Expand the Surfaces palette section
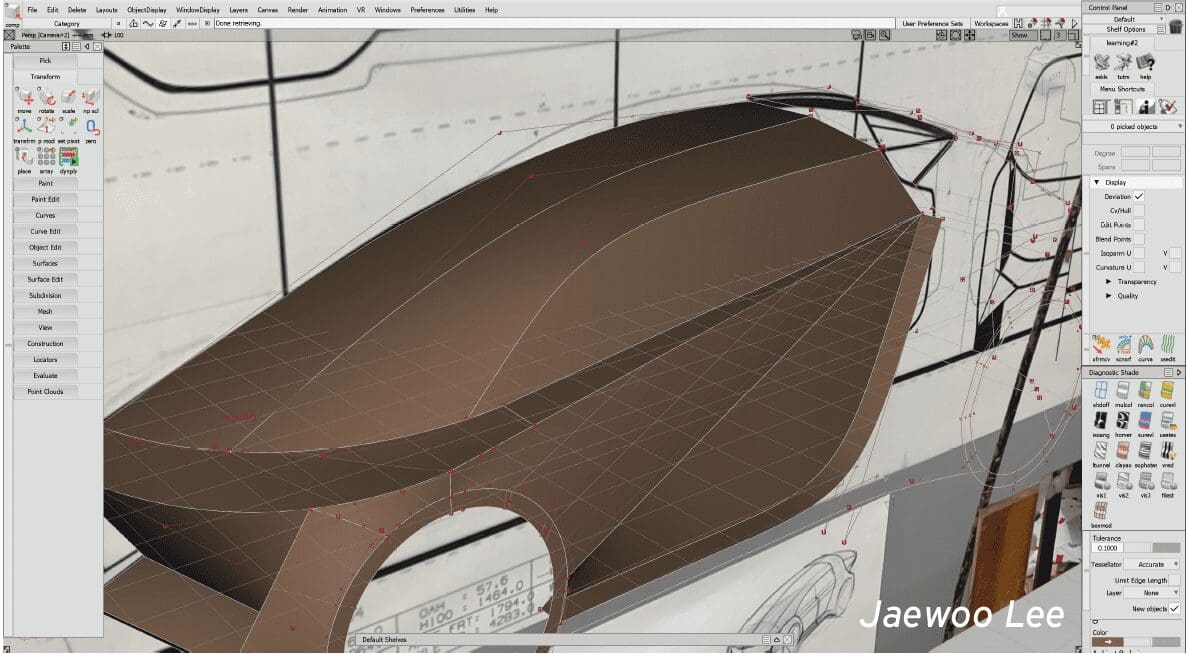Image resolution: width=1188 pixels, height=654 pixels. pyautogui.click(x=45, y=263)
